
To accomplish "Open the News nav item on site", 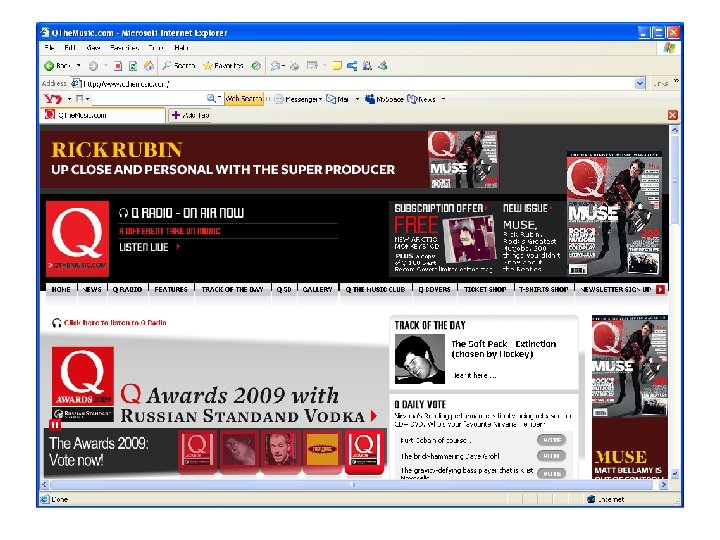I will 92,290.
